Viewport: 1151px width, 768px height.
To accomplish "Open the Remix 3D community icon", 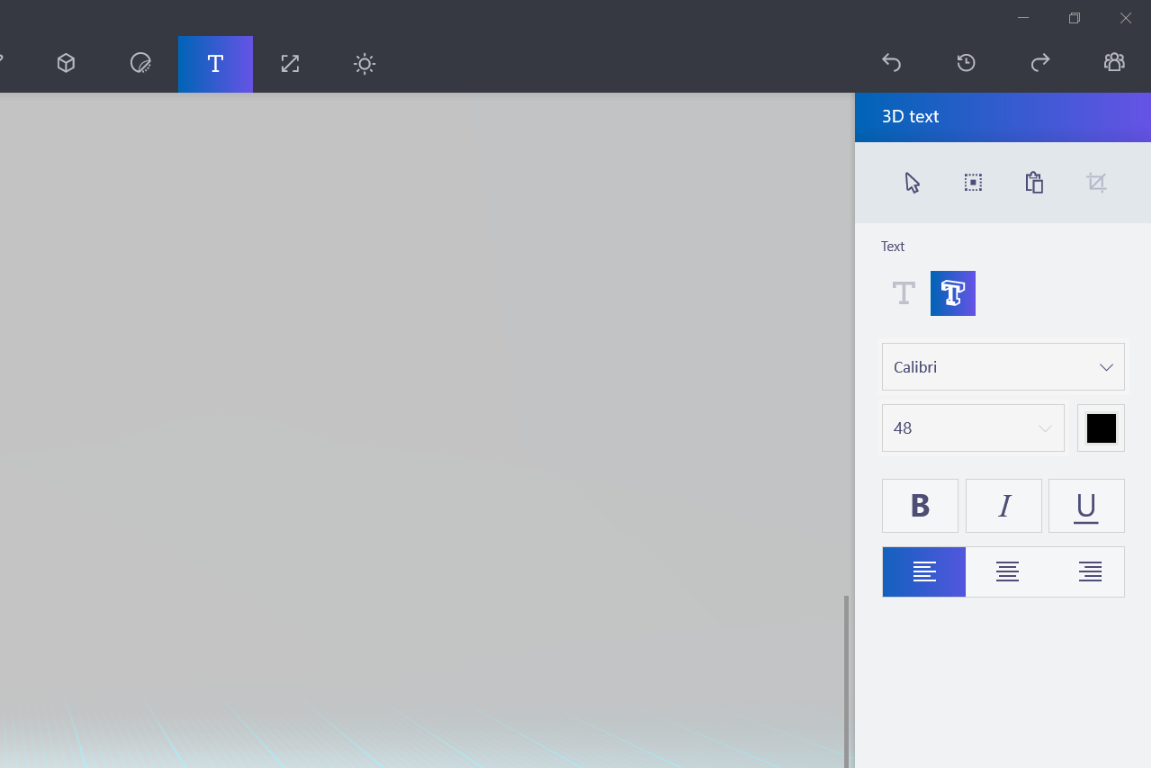I will coord(1114,63).
